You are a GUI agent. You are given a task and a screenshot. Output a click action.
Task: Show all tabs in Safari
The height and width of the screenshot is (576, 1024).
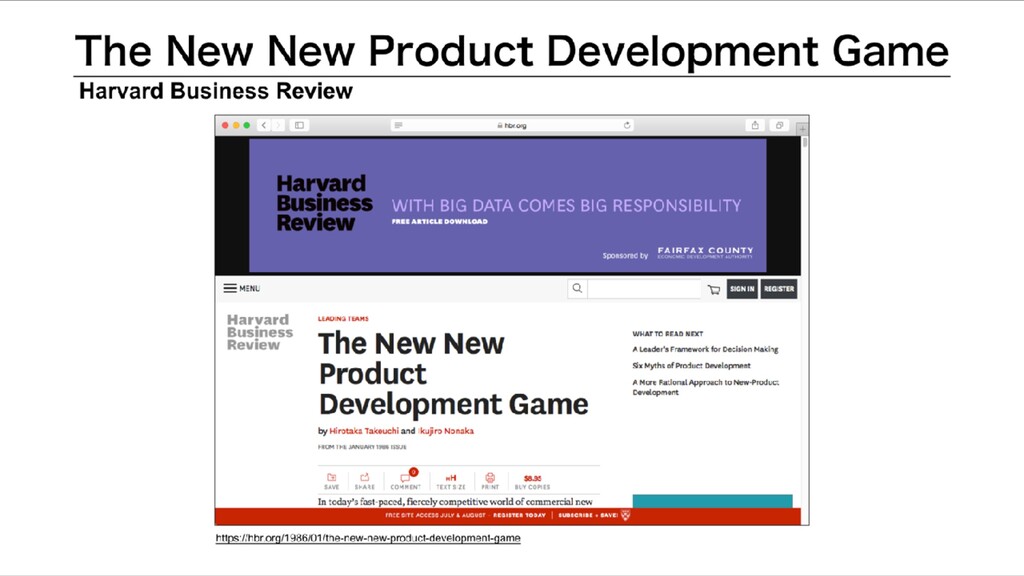coord(779,125)
